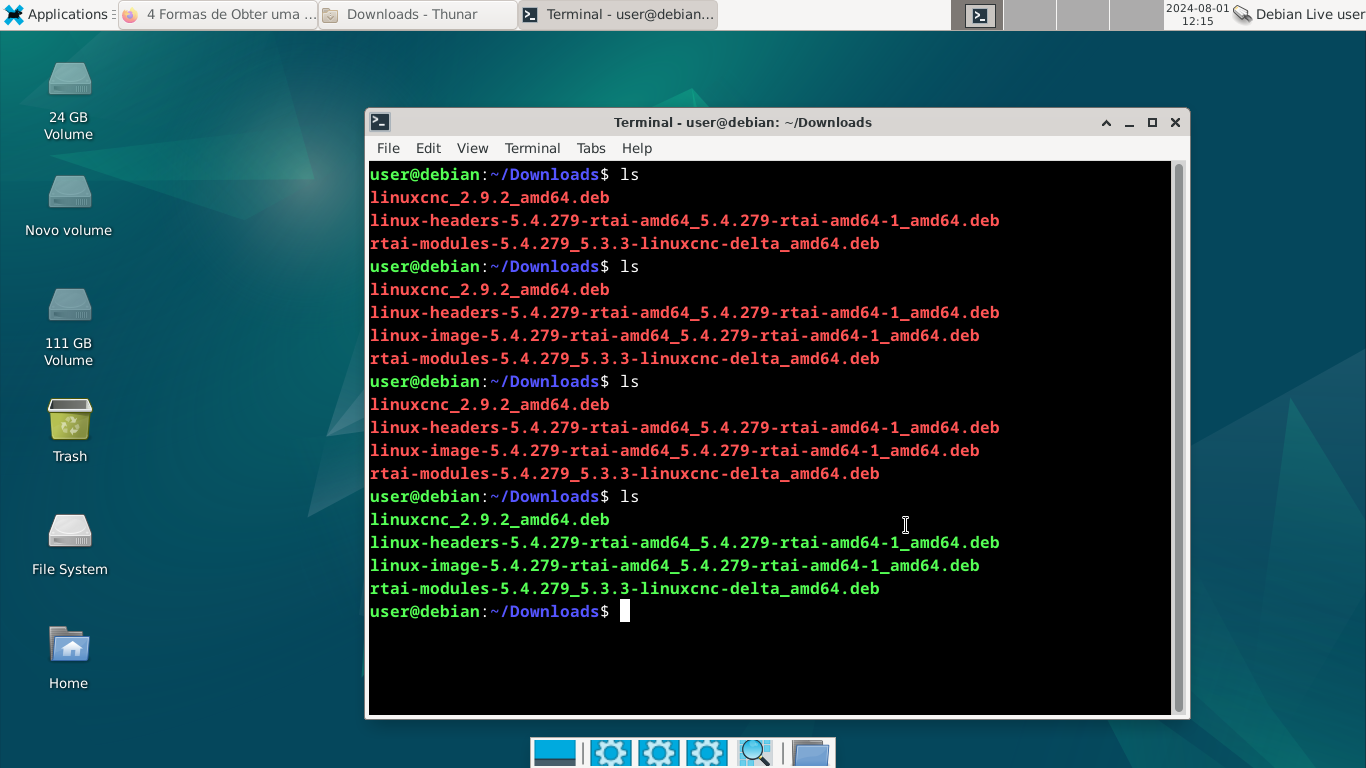Open the Edit menu in Terminal
The width and height of the screenshot is (1366, 768).
[428, 148]
